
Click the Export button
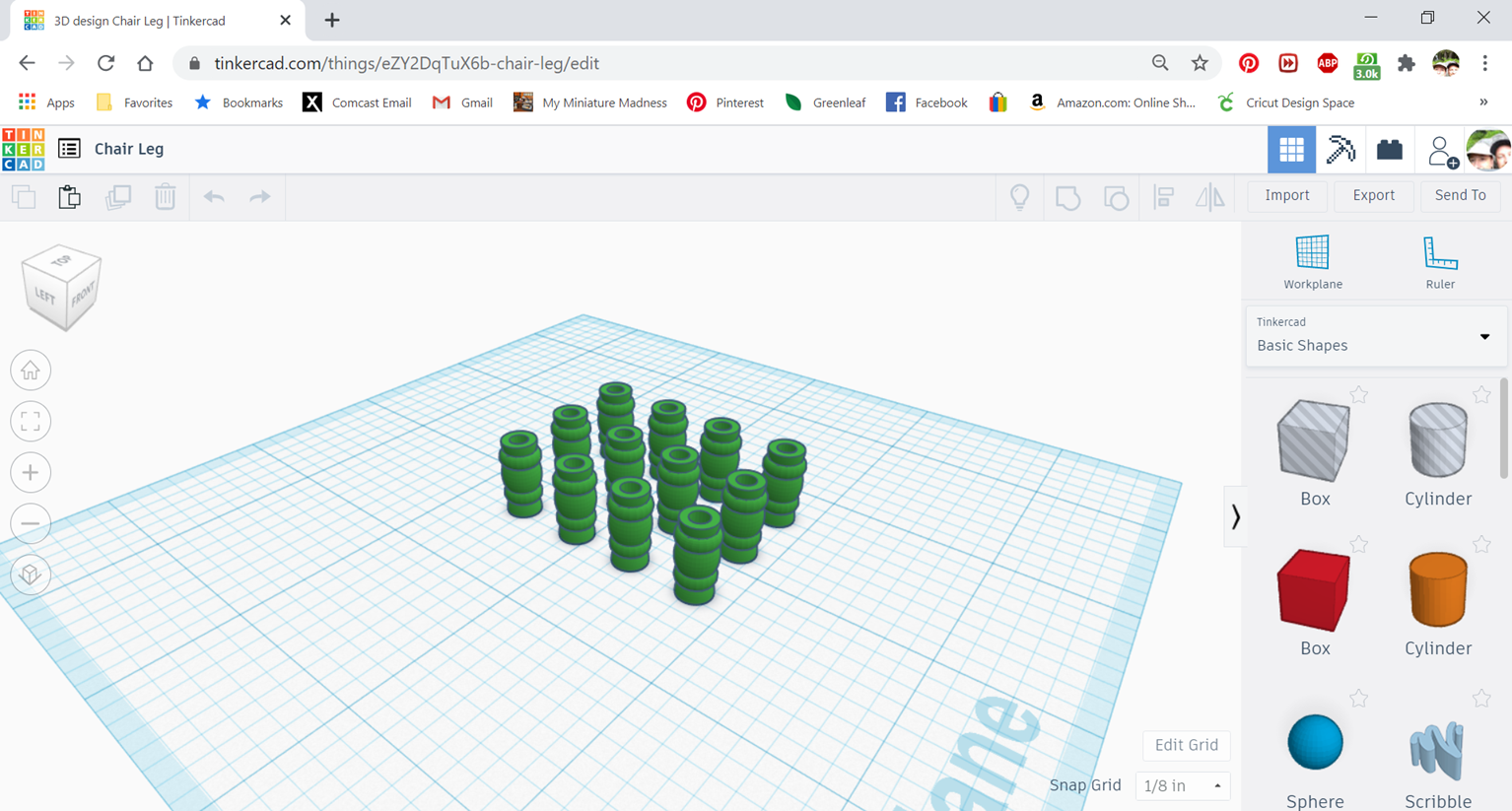tap(1373, 195)
